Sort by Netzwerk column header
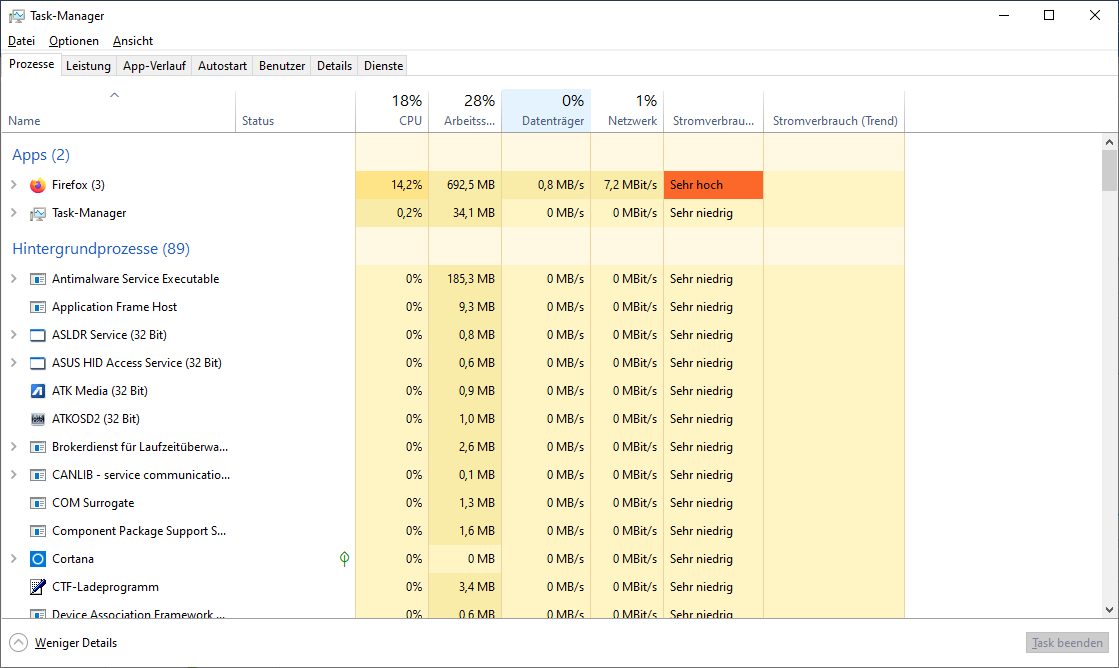This screenshot has height=668, width=1119. [627, 111]
